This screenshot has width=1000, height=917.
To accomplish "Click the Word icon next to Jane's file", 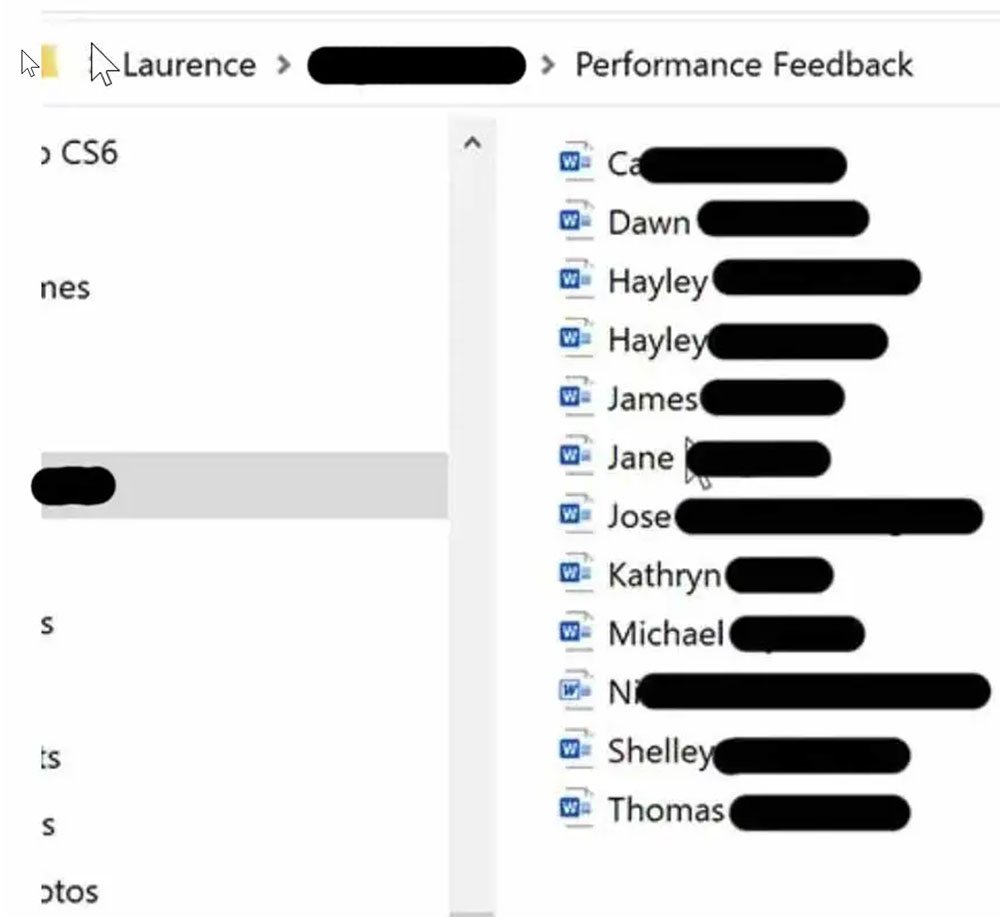I will (575, 456).
